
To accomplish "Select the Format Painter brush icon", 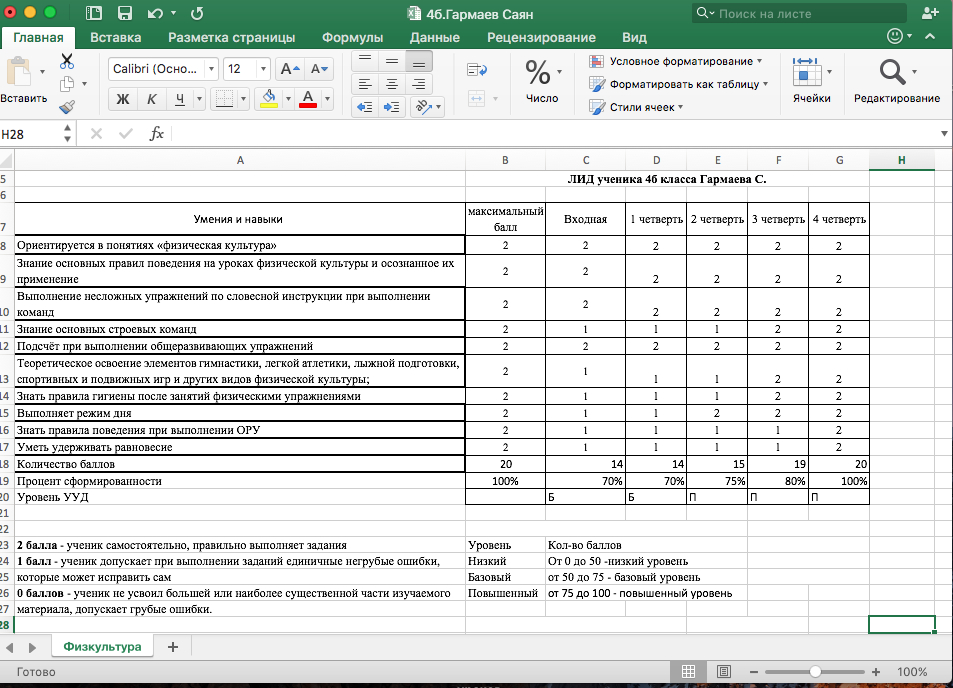I will tap(67, 107).
